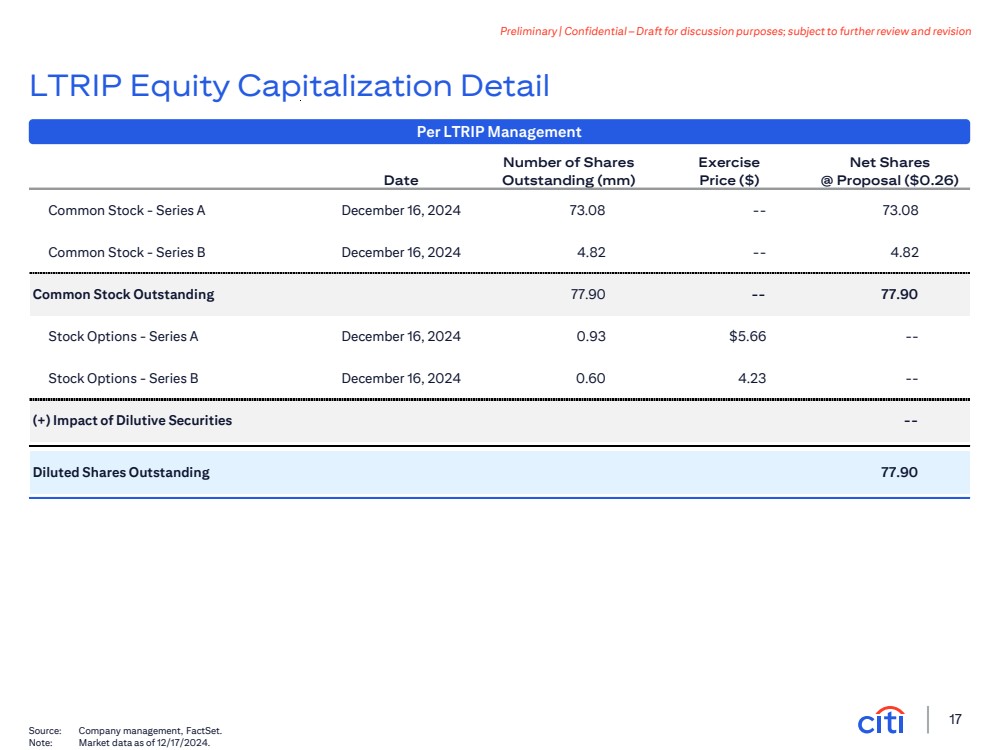
Task: Select the slide title 'LTRIP Equity Capitalization Detail'
Action: pyautogui.click(x=289, y=86)
